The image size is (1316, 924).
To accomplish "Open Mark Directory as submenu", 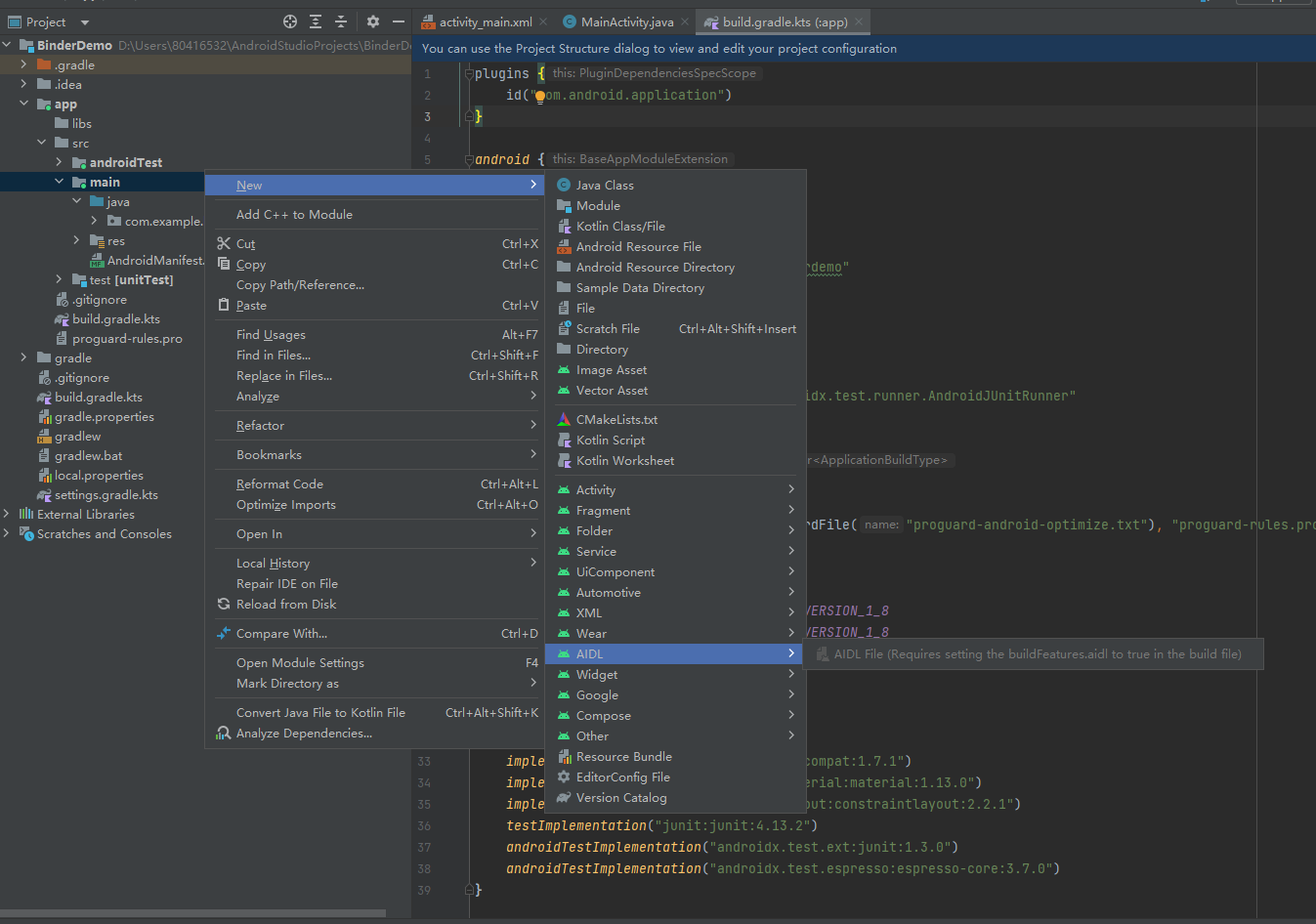I will click(x=375, y=683).
